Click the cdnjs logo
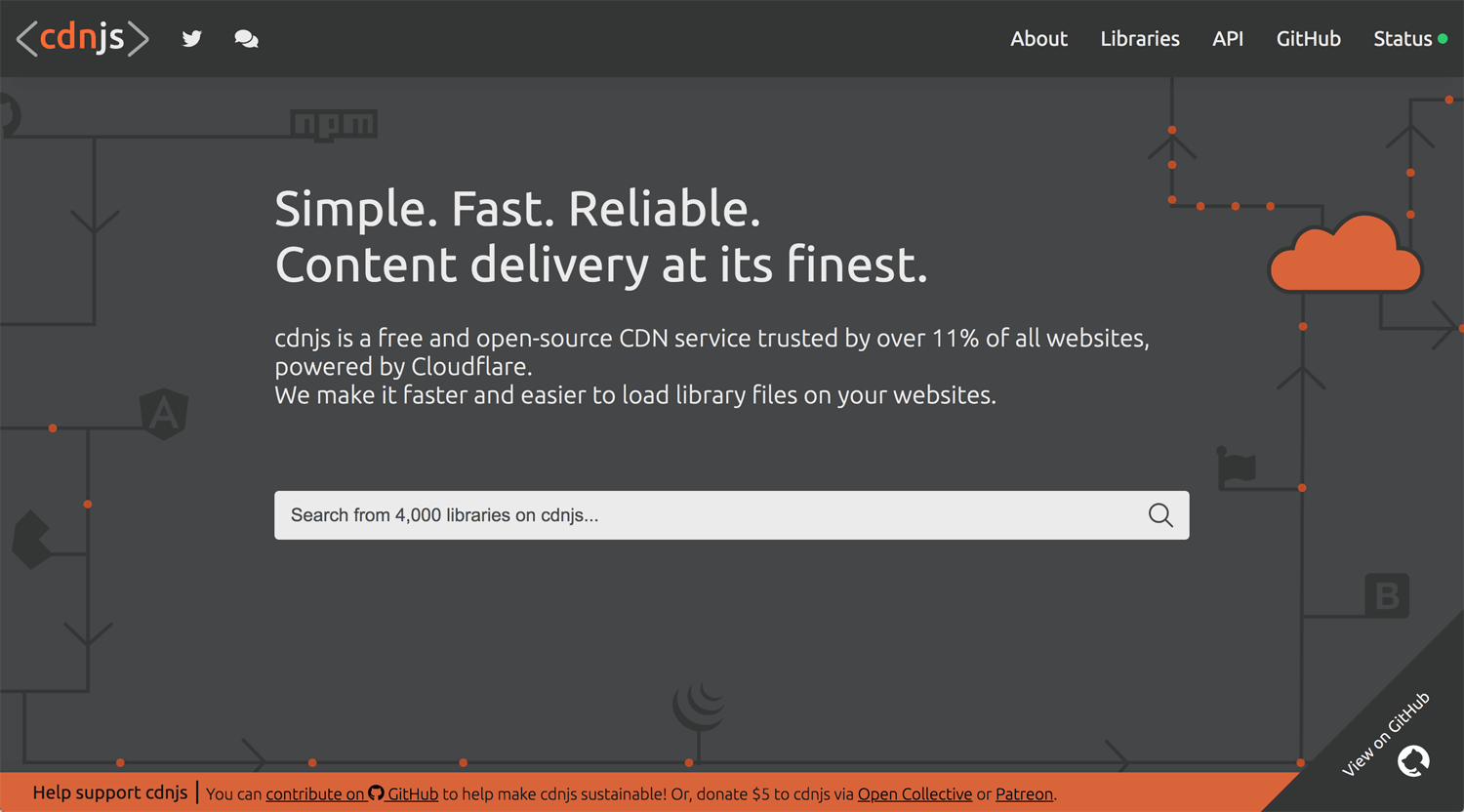 83,38
